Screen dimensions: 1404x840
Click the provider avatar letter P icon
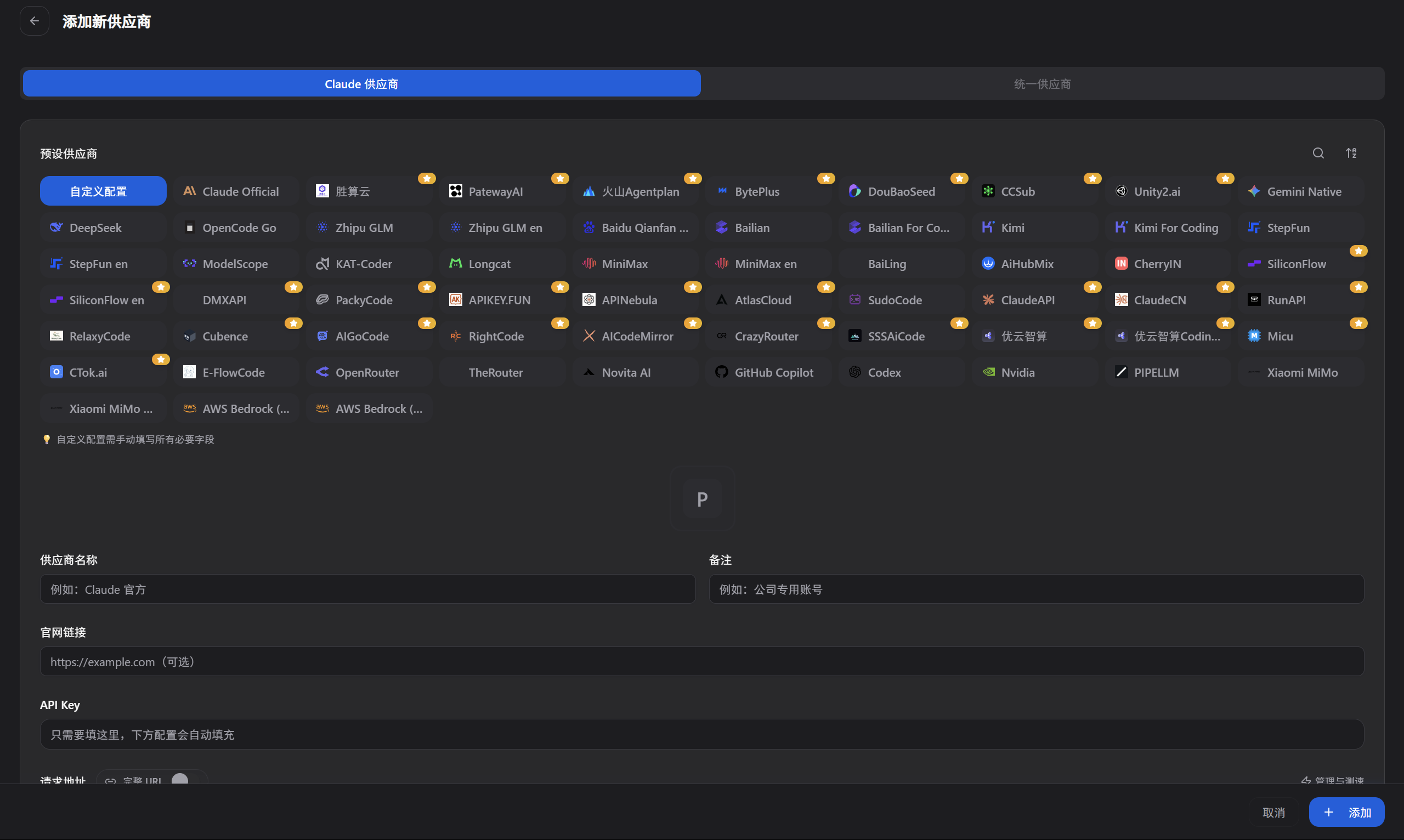(702, 498)
